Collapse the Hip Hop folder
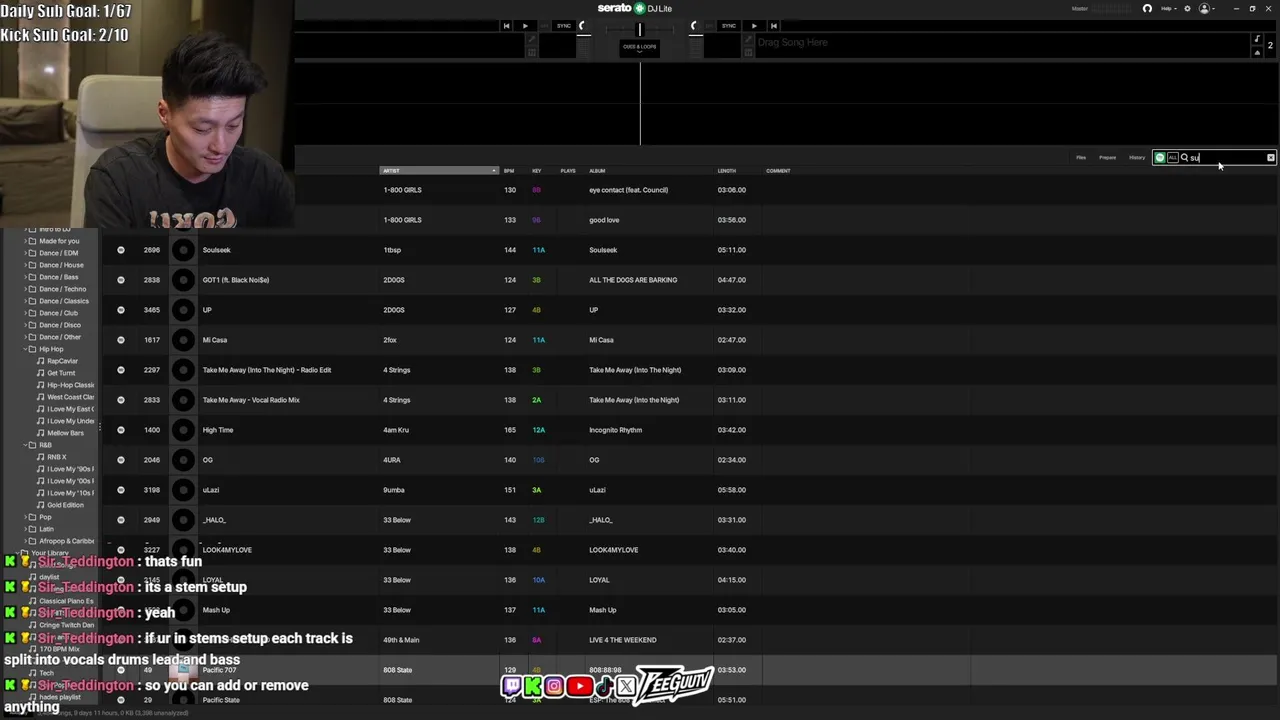 25,349
